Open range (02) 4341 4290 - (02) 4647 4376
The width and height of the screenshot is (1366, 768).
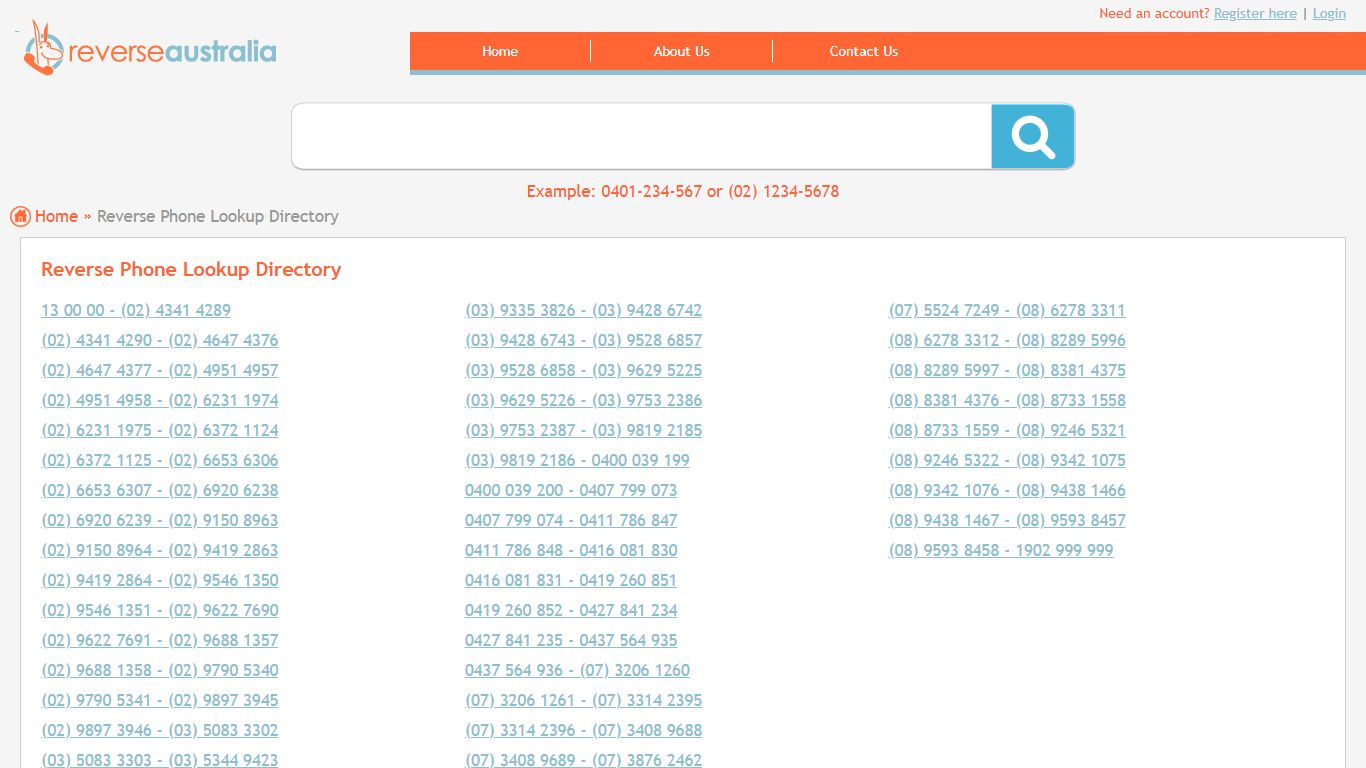160,340
